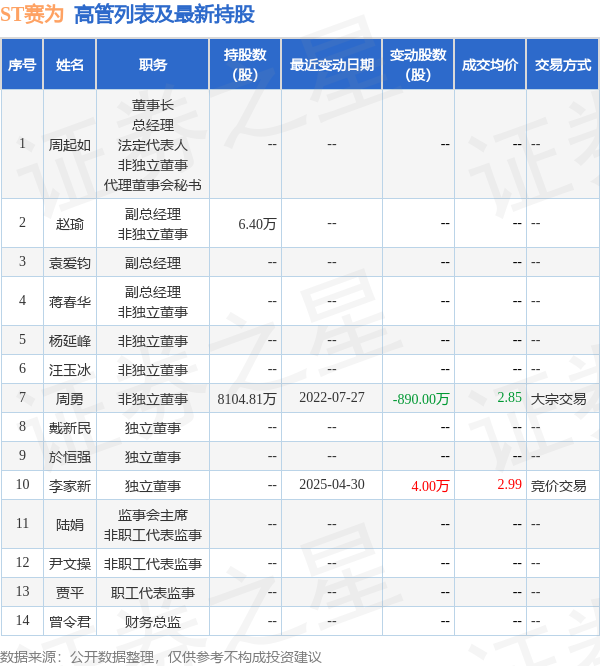Viewport: 600px width, 666px height.
Task: Click the name '於恒强'
Action: (x=70, y=457)
